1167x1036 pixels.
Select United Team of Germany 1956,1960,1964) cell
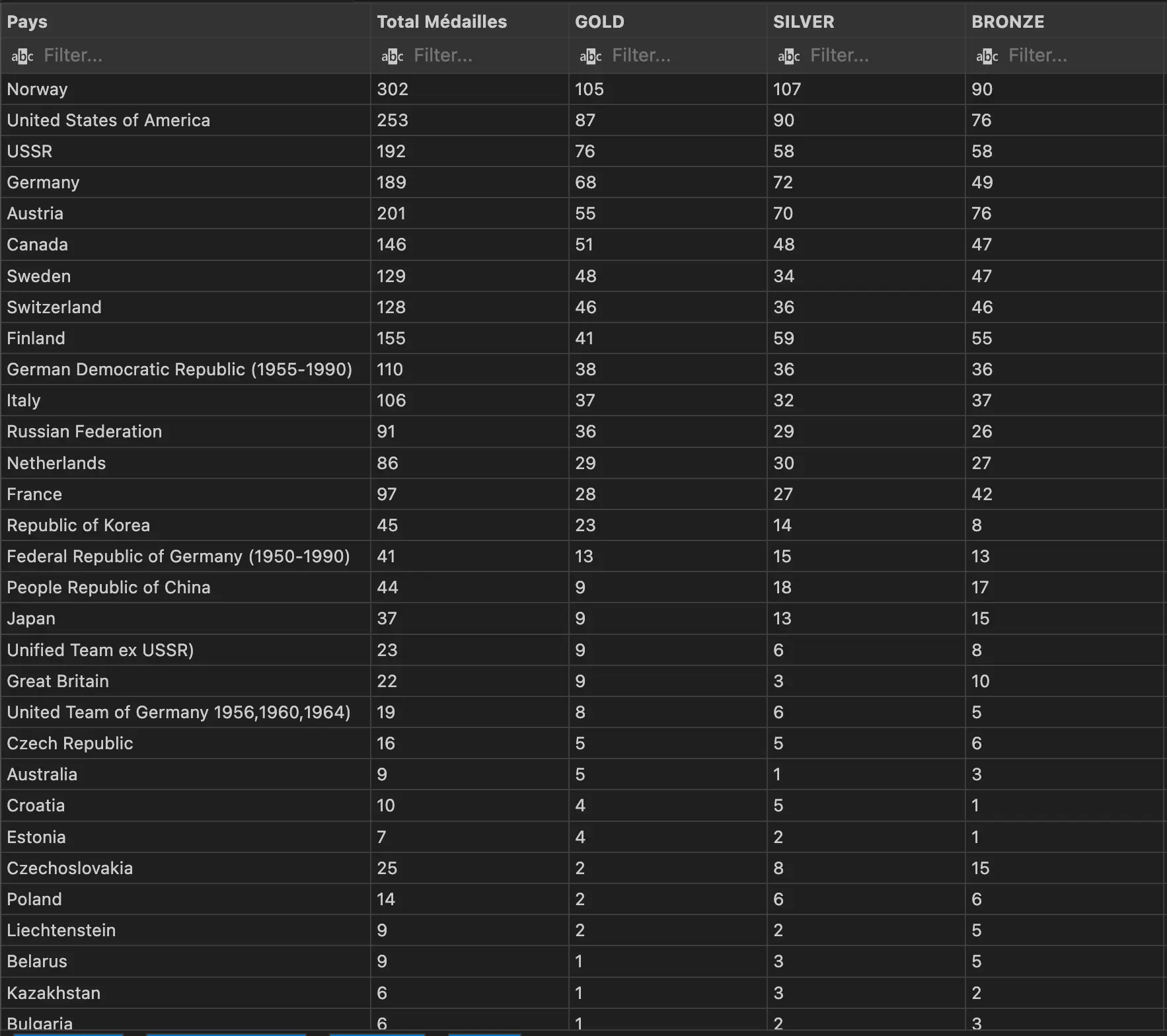point(186,712)
